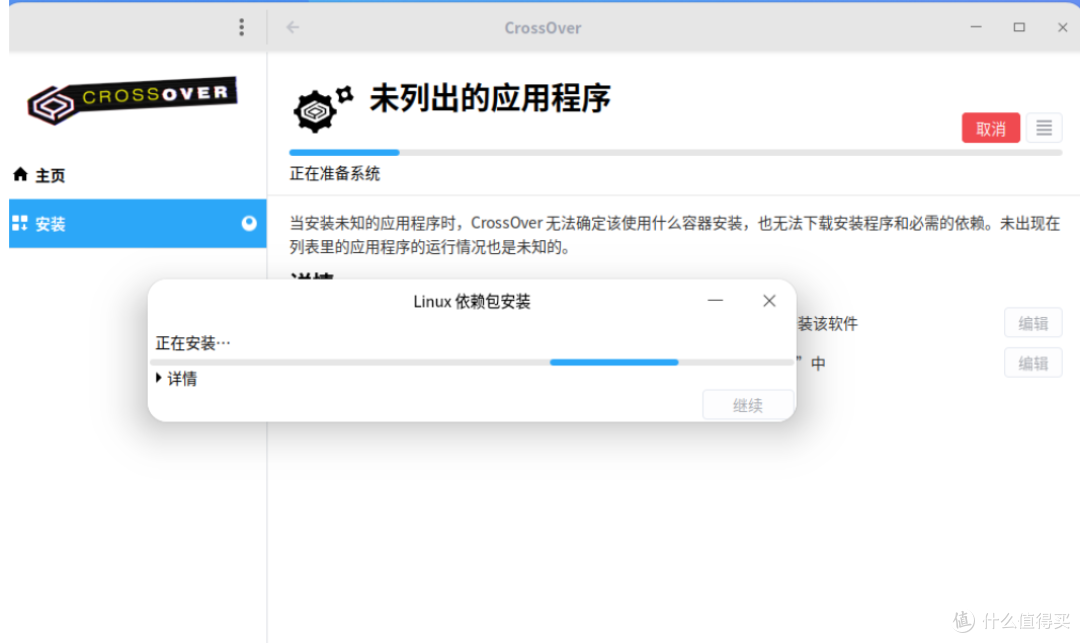Click the 什么值得买 watermark icon

click(962, 621)
